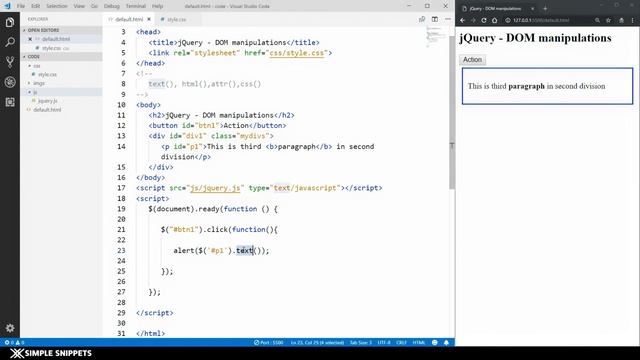Screen dimensions: 640x360
Task: Split the editor with the split icon
Action: [x=435, y=19]
